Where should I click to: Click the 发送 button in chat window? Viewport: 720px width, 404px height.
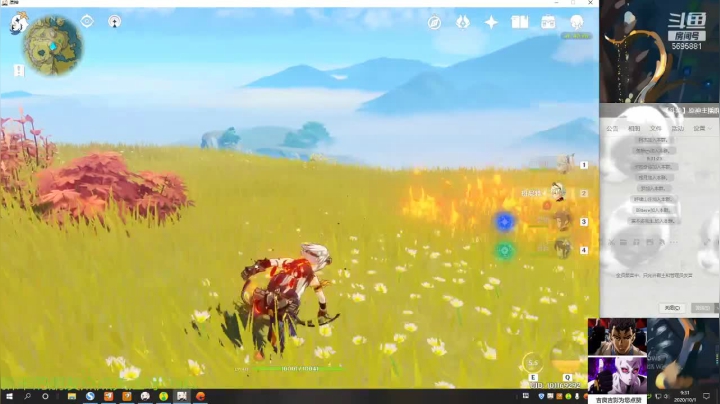pos(702,308)
